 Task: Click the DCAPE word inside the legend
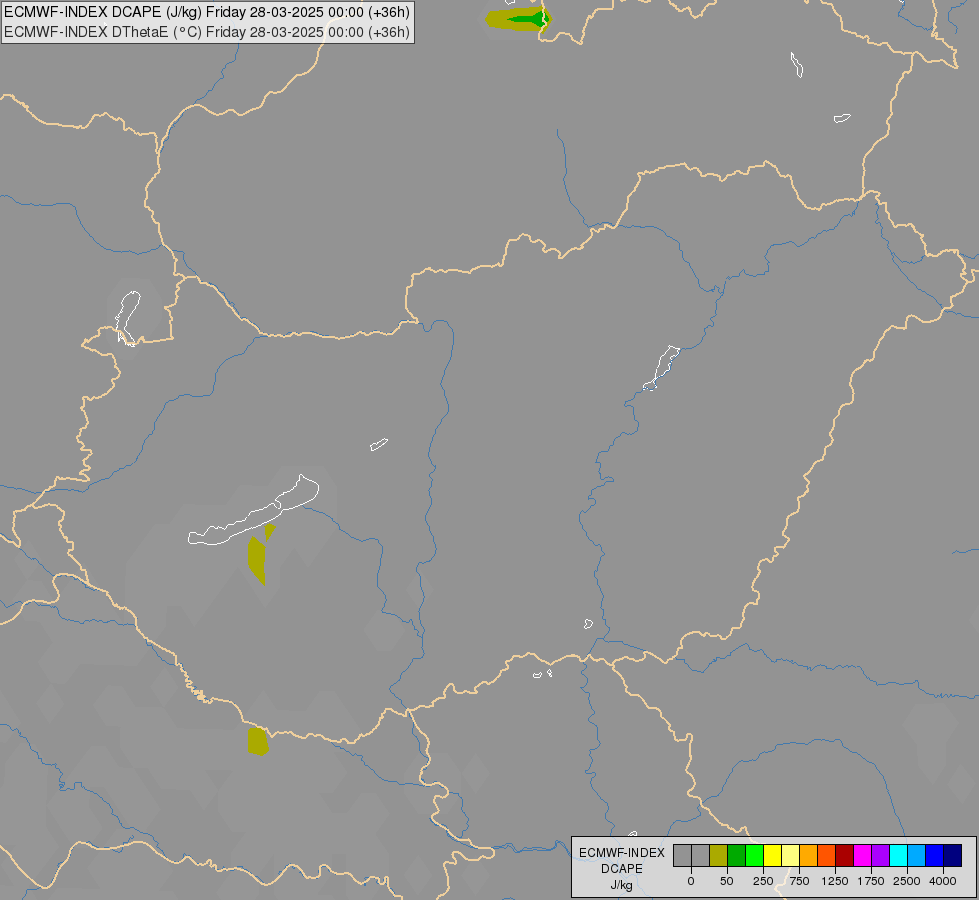(622, 869)
